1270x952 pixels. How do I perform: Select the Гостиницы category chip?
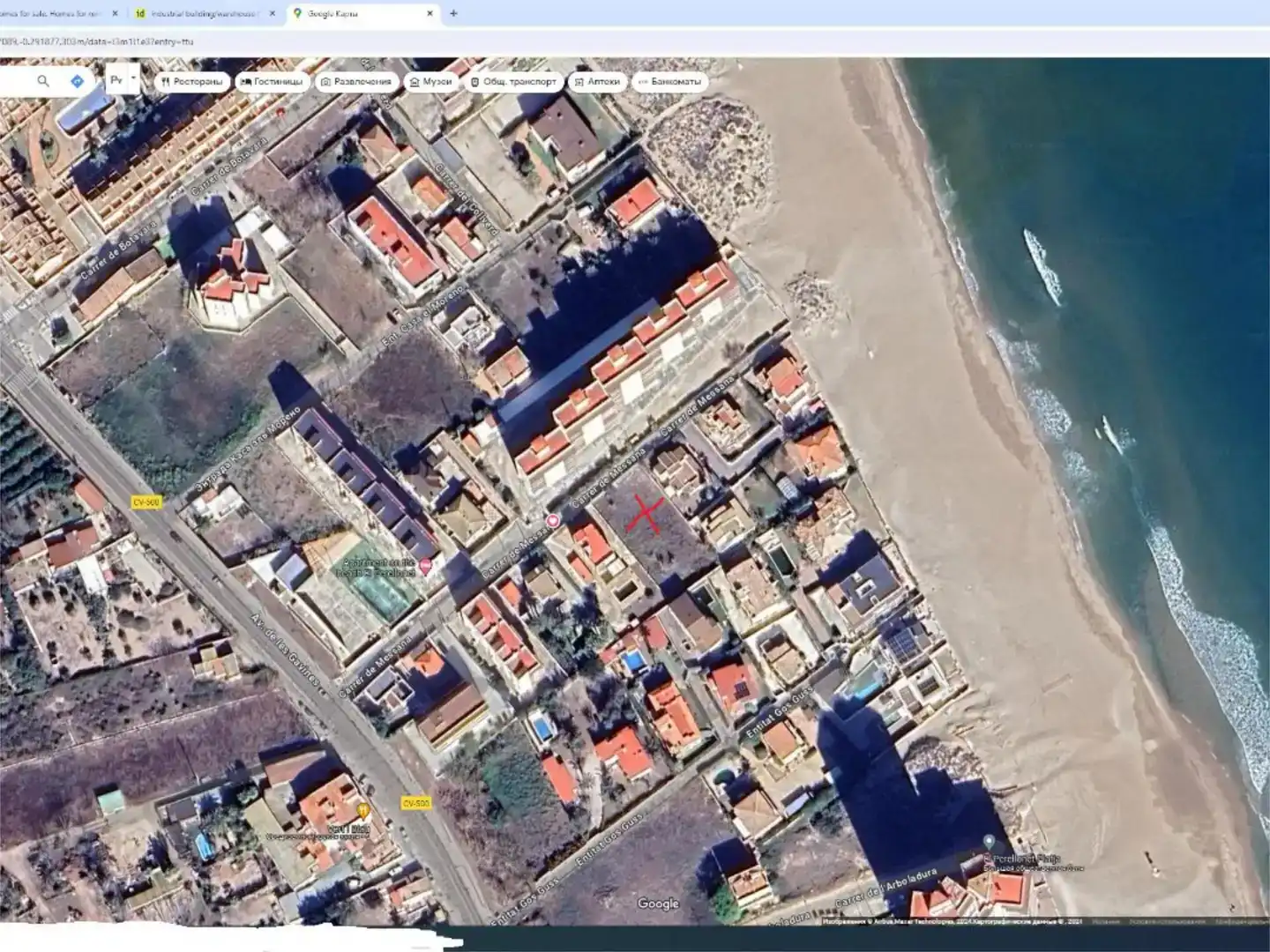pyautogui.click(x=272, y=81)
